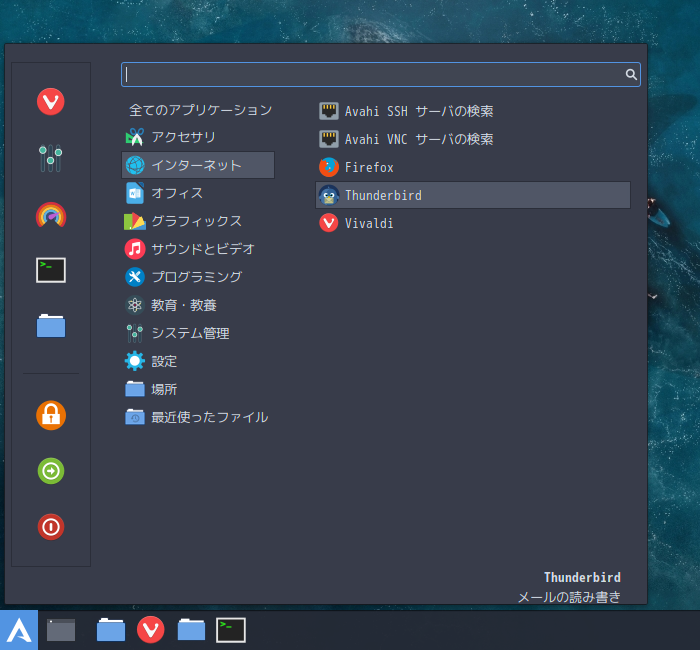Select the インターネット category

click(198, 165)
